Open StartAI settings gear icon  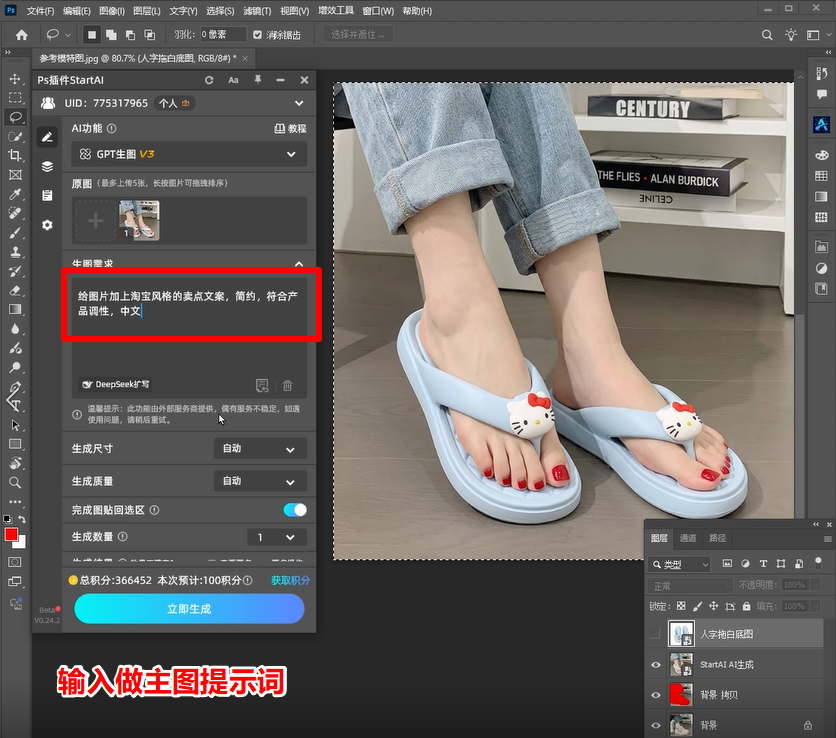(x=47, y=225)
